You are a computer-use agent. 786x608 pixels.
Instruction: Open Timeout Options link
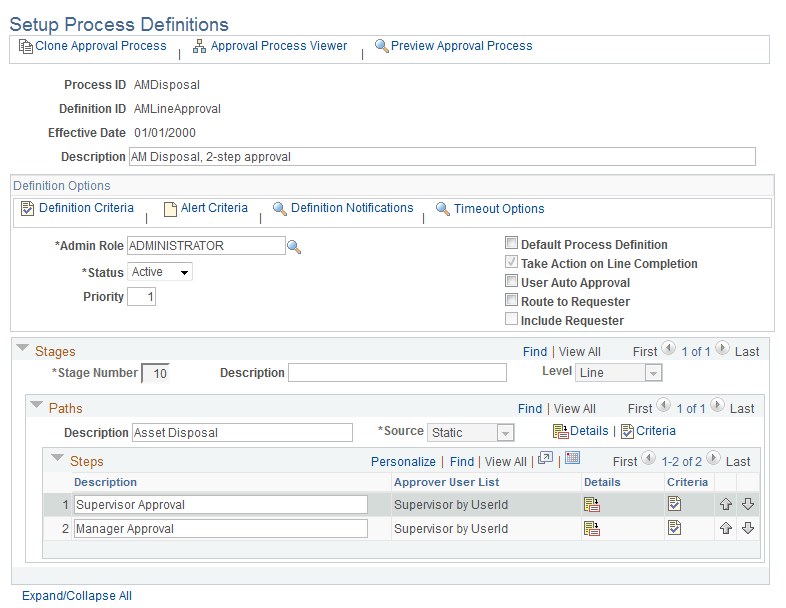499,209
